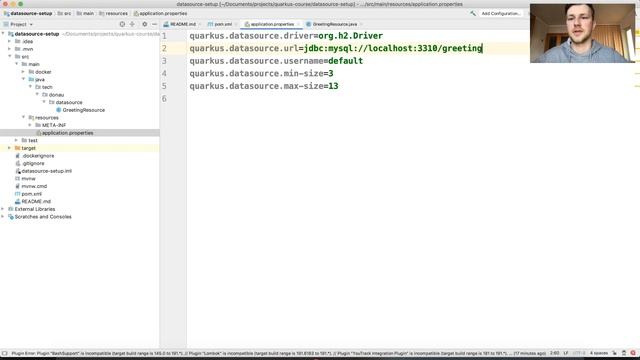
Task: Collapse the datasource-setup root node
Action: tap(3, 34)
